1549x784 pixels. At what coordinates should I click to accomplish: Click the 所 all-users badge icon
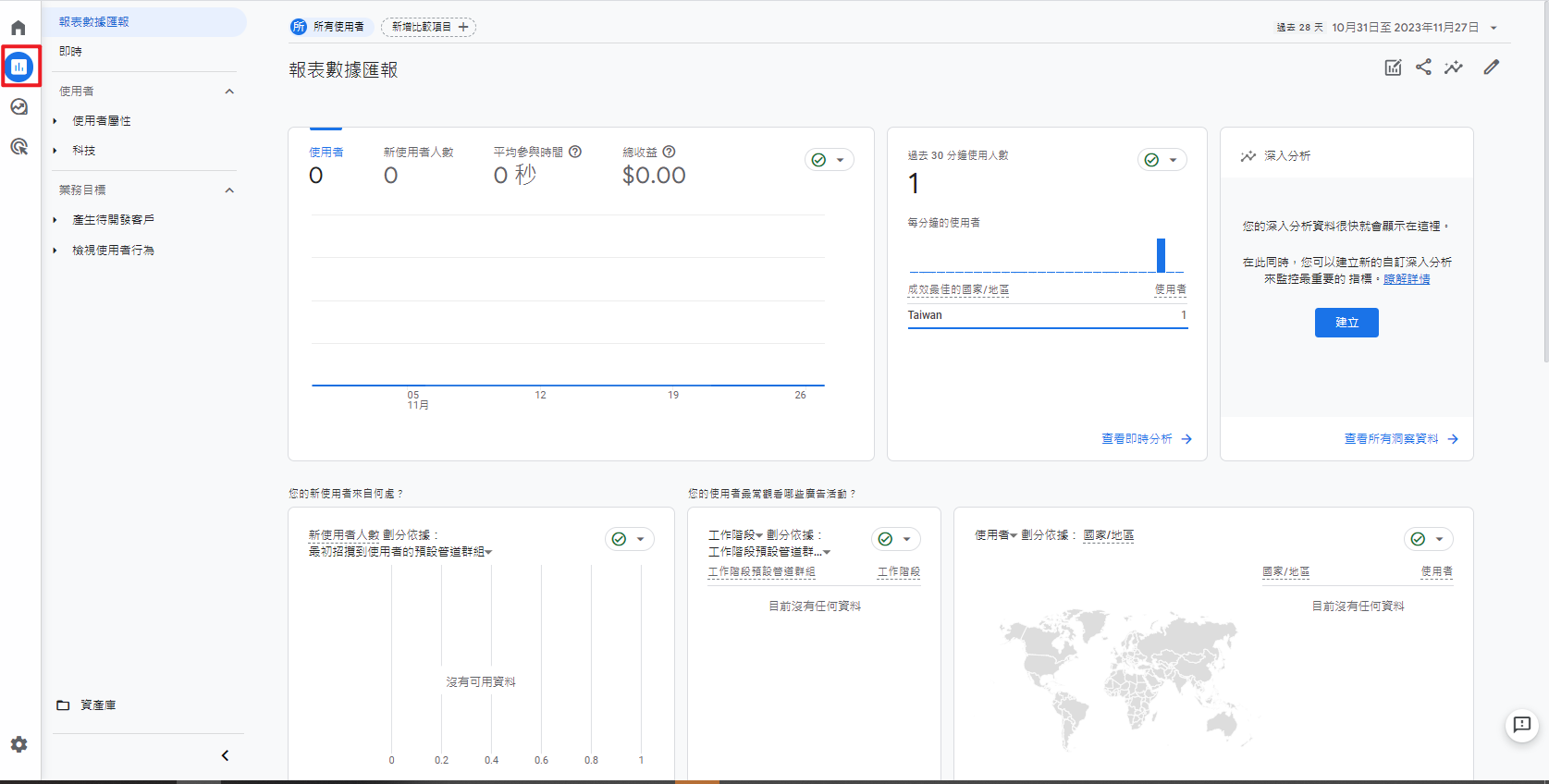(299, 27)
